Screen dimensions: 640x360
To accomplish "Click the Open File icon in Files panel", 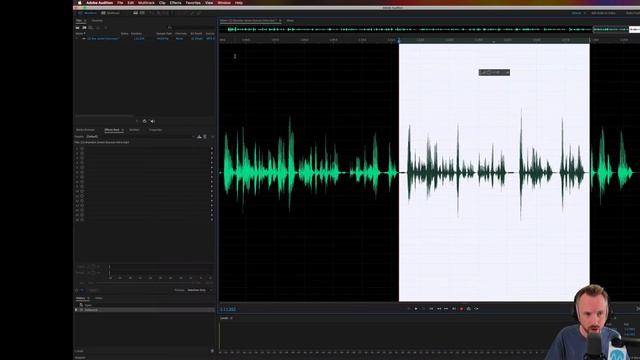I will (77, 28).
